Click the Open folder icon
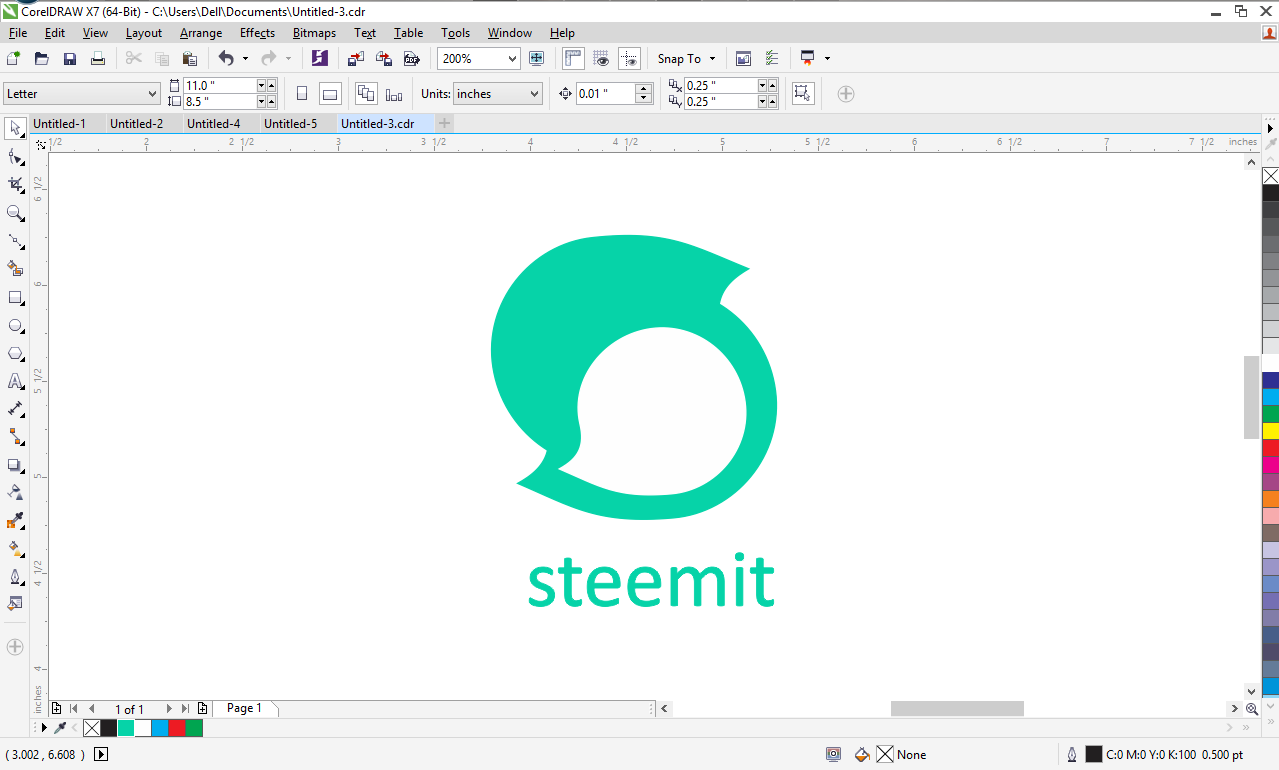 tap(42, 59)
